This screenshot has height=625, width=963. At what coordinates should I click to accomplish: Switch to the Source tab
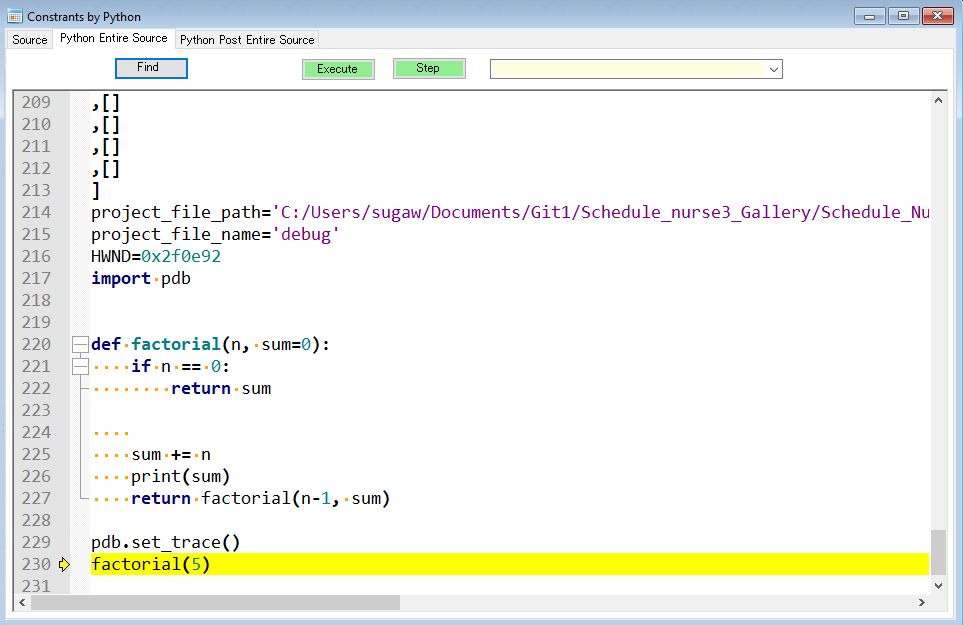point(29,39)
